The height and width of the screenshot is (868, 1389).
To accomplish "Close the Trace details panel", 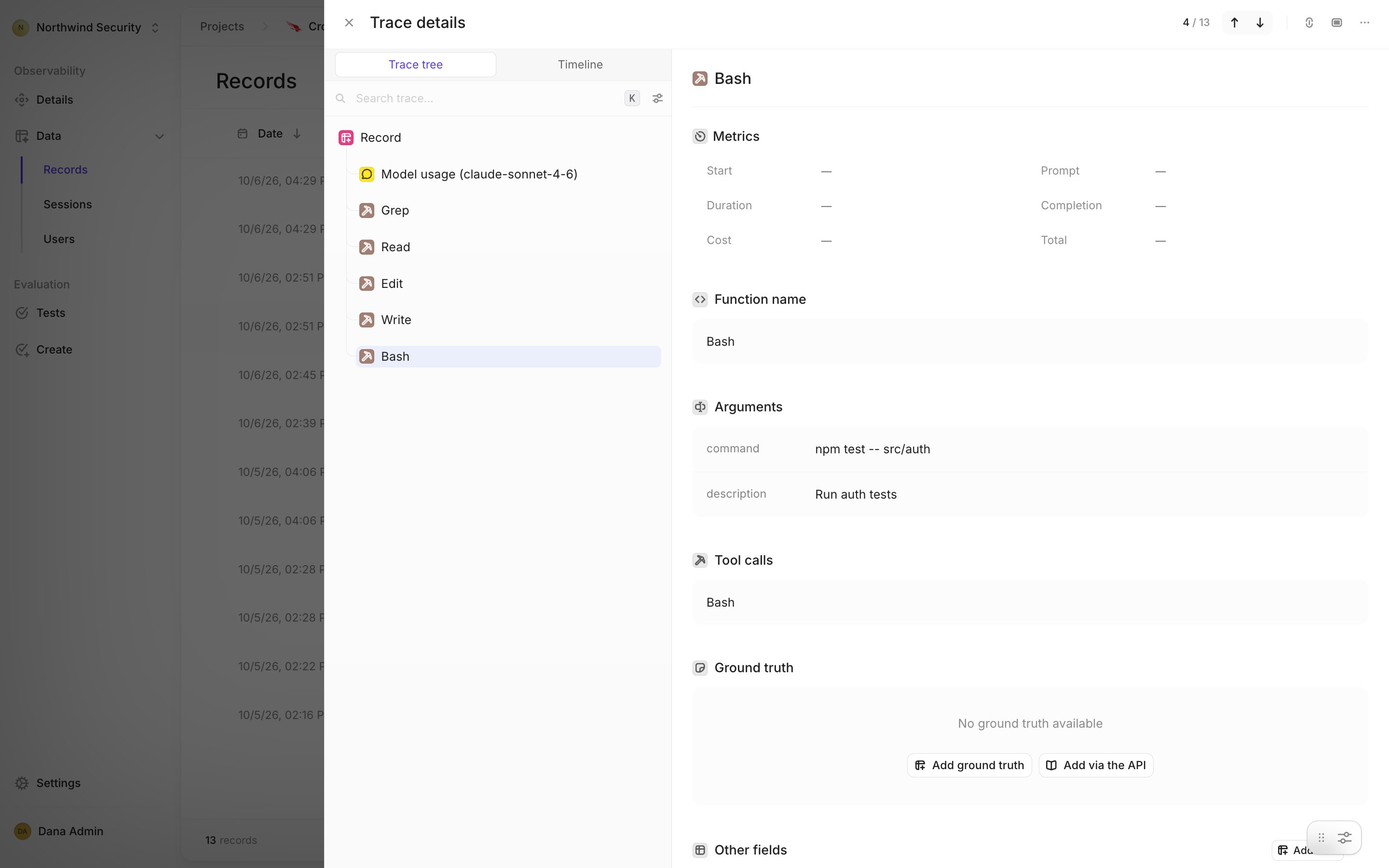I will (349, 23).
